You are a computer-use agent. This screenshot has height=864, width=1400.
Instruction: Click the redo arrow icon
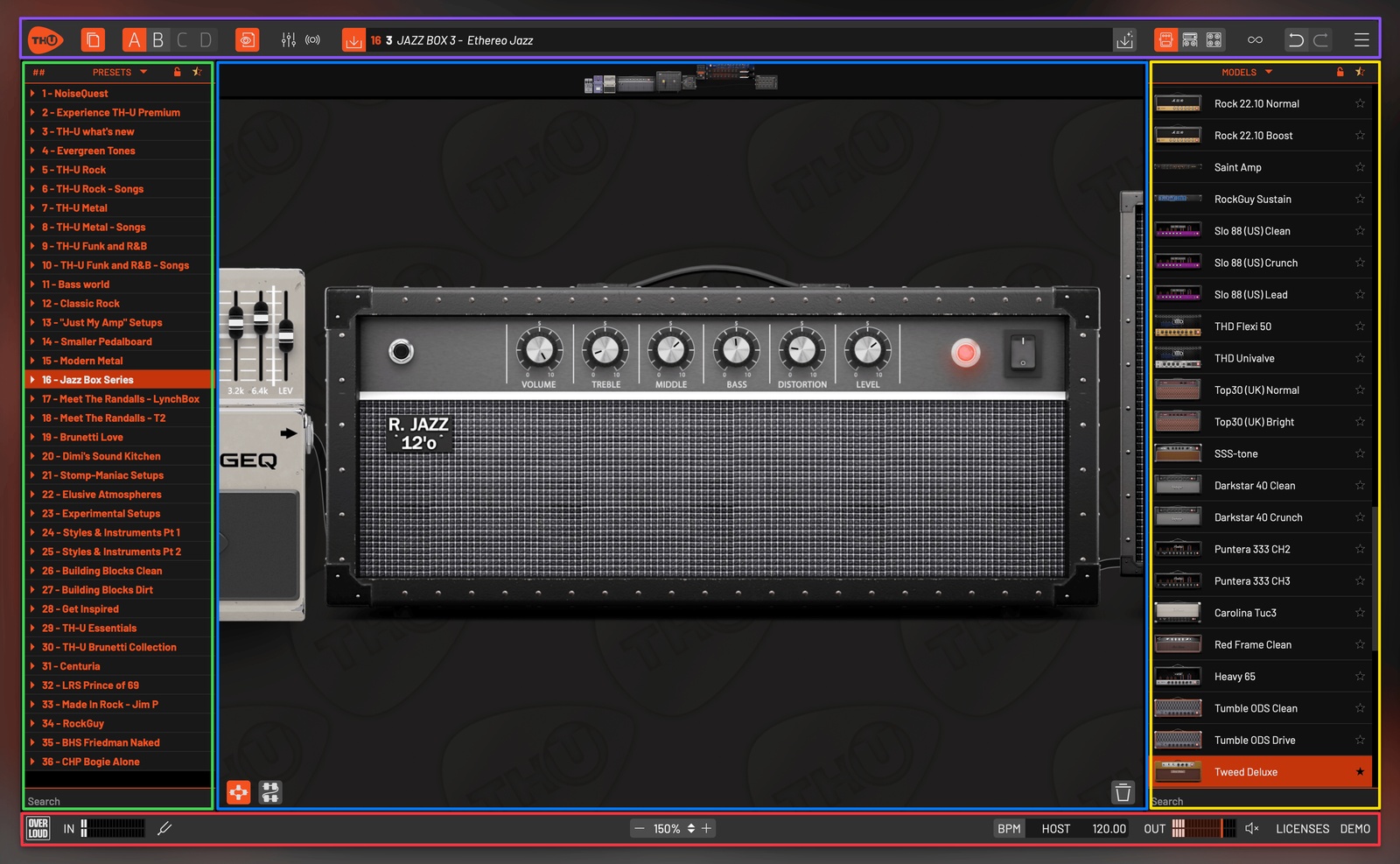click(x=1321, y=40)
